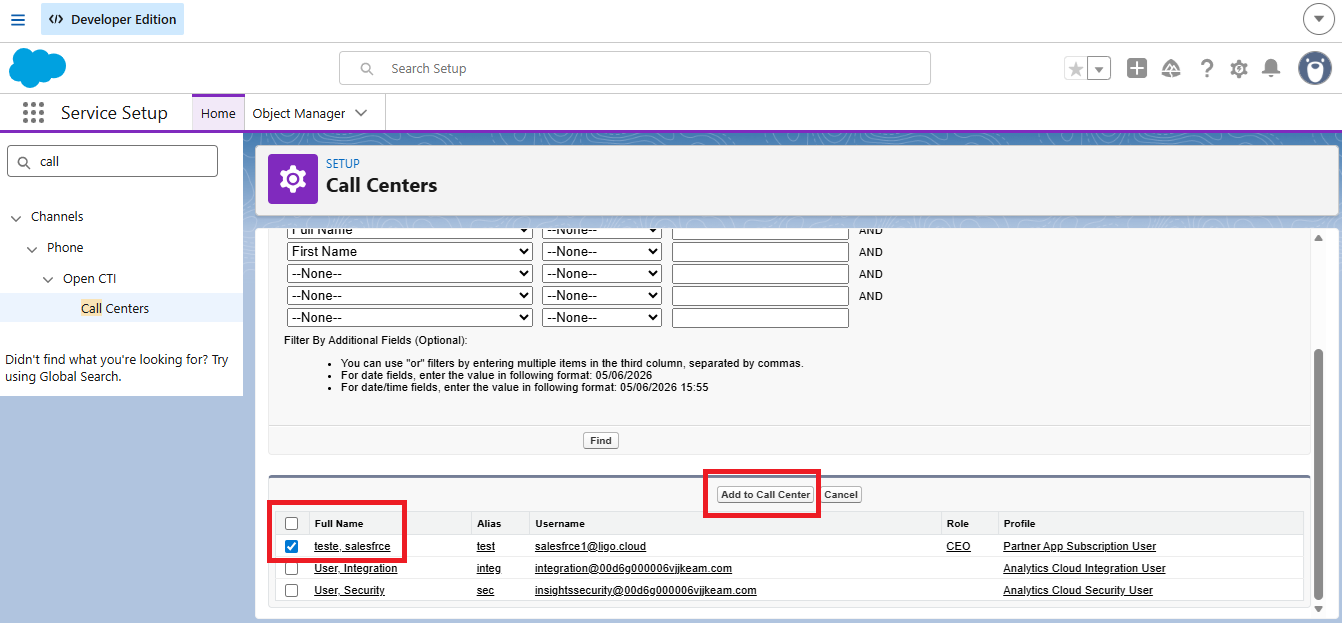The width and height of the screenshot is (1342, 623).
Task: Open the integration@00d6g000006vijkeam.com username link
Action: [633, 568]
